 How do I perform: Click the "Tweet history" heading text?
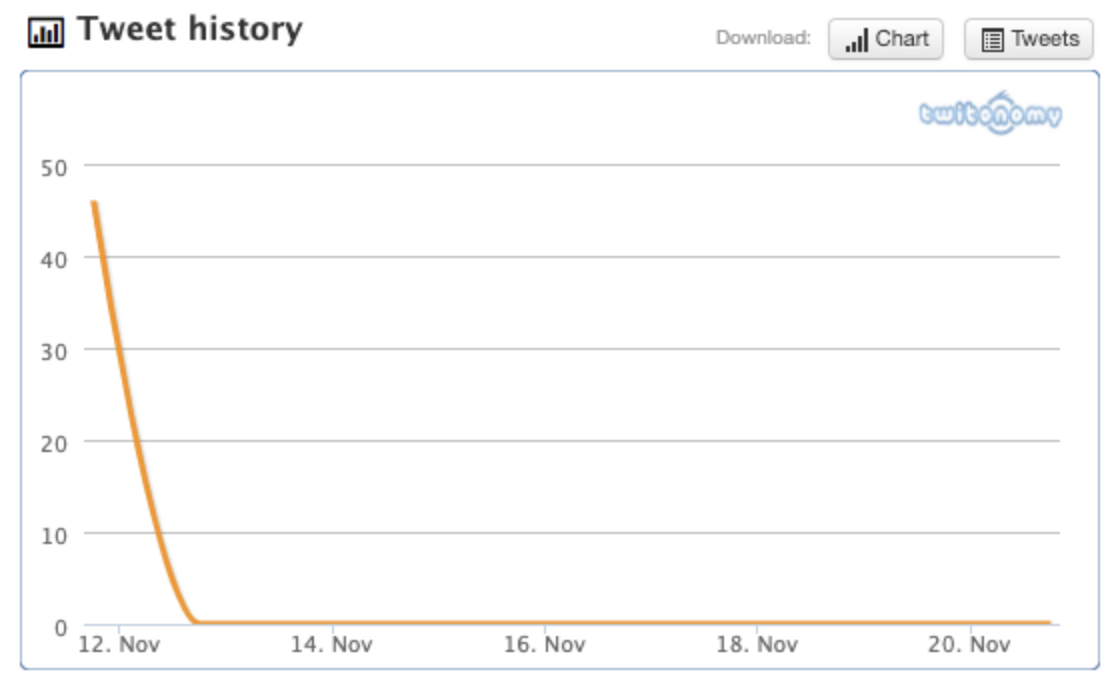(190, 30)
